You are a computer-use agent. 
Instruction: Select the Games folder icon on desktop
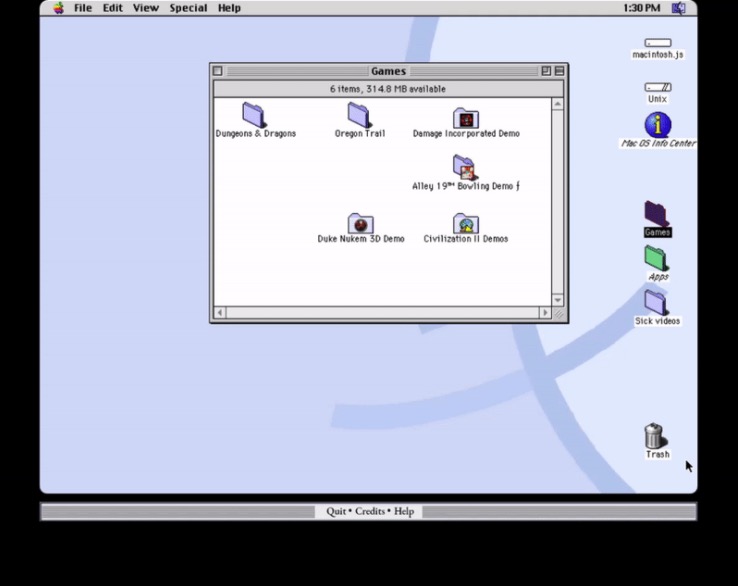(657, 214)
